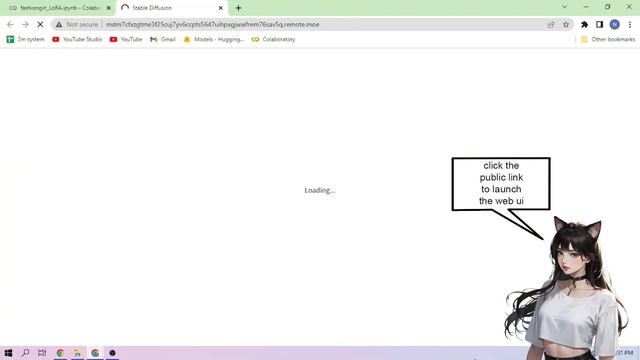Open the Gmail bookmark
The height and width of the screenshot is (360, 640).
pyautogui.click(x=163, y=39)
